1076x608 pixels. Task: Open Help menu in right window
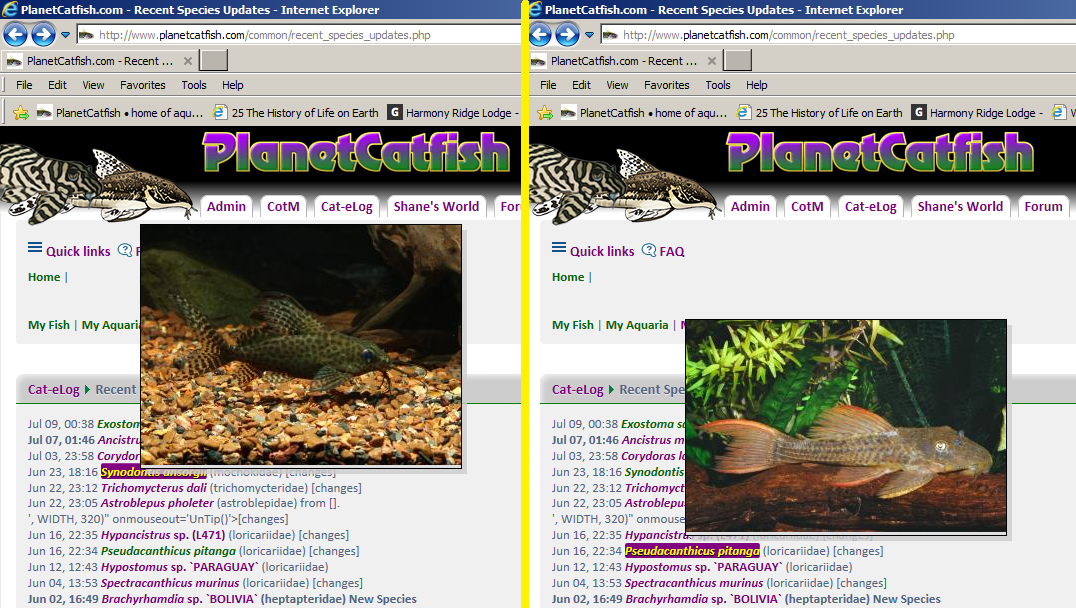click(x=757, y=85)
